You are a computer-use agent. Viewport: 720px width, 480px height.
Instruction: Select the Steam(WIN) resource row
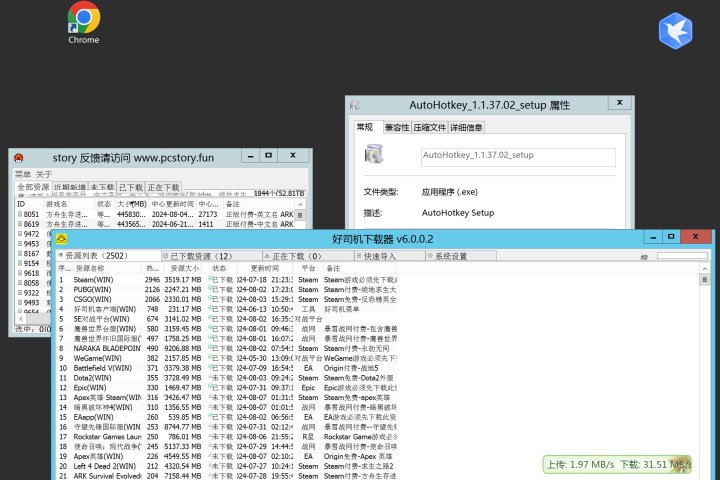click(x=227, y=279)
